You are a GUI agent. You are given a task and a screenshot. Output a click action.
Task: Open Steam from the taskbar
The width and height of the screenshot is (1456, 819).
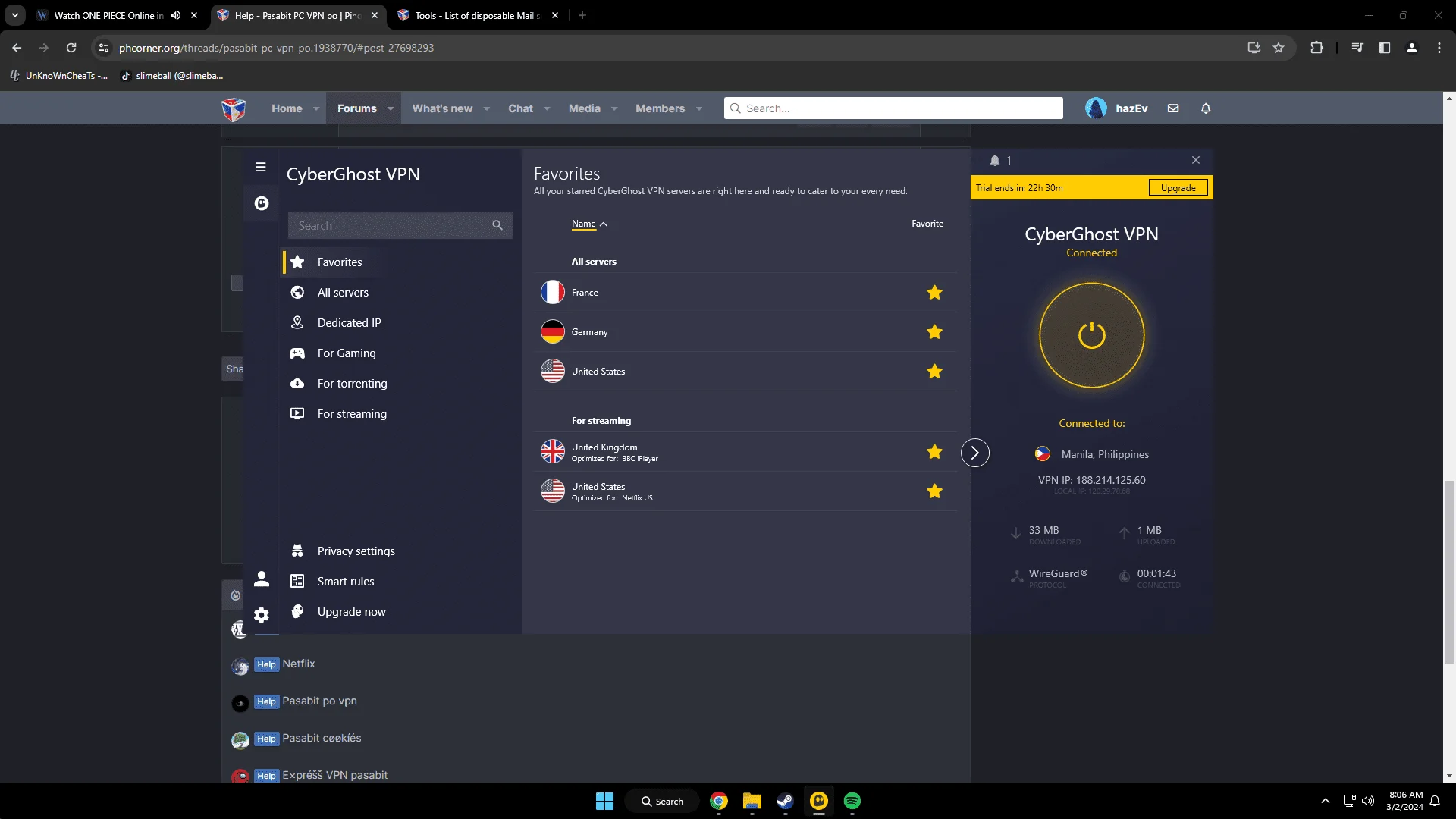pos(785,801)
